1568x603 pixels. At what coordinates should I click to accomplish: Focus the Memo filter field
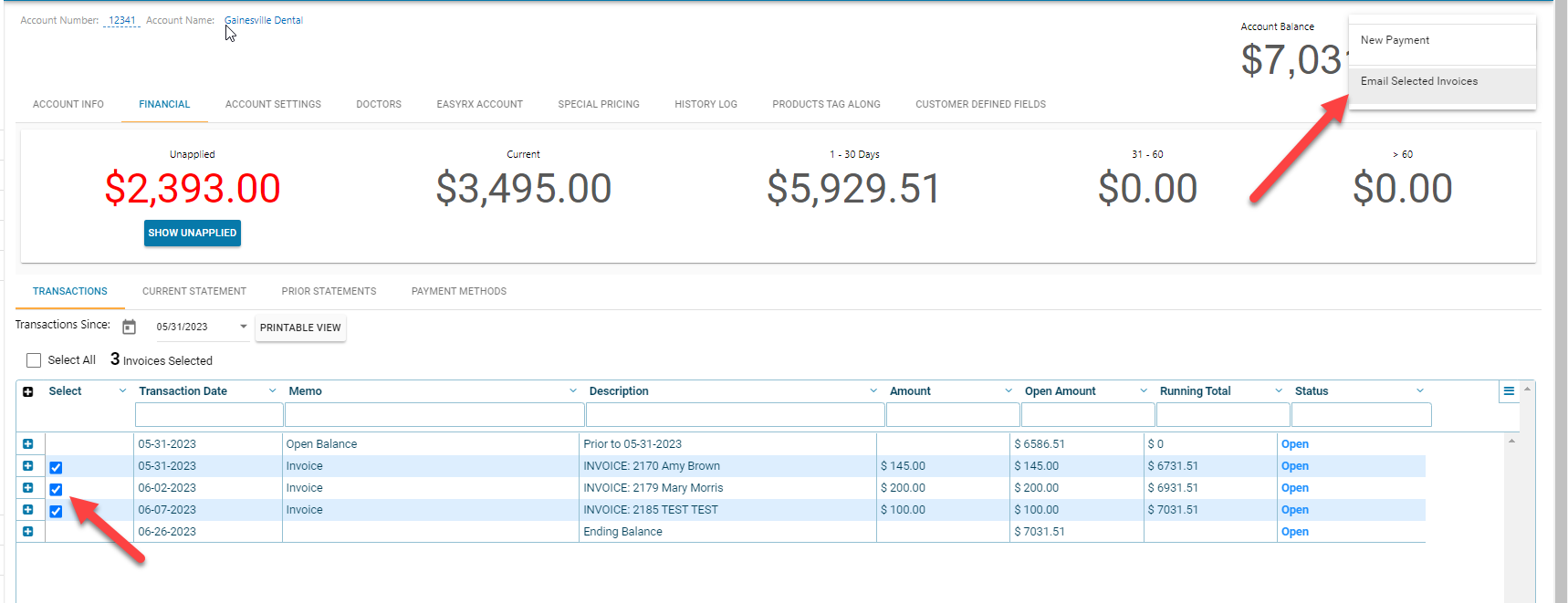pos(434,415)
